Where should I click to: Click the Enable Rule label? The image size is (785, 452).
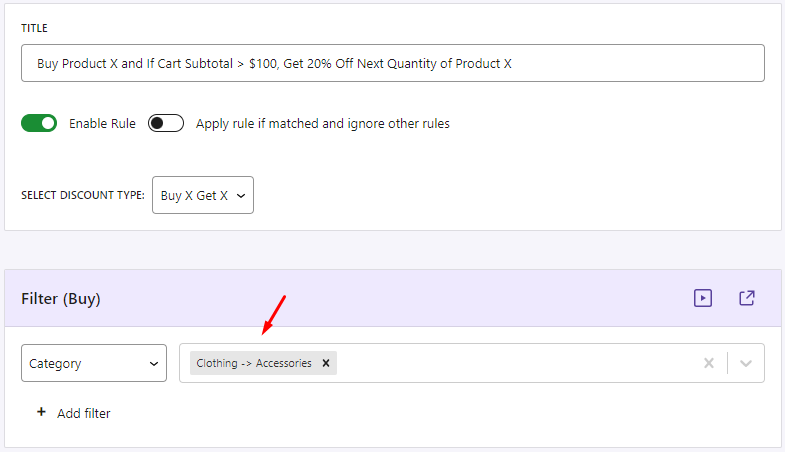(x=102, y=124)
